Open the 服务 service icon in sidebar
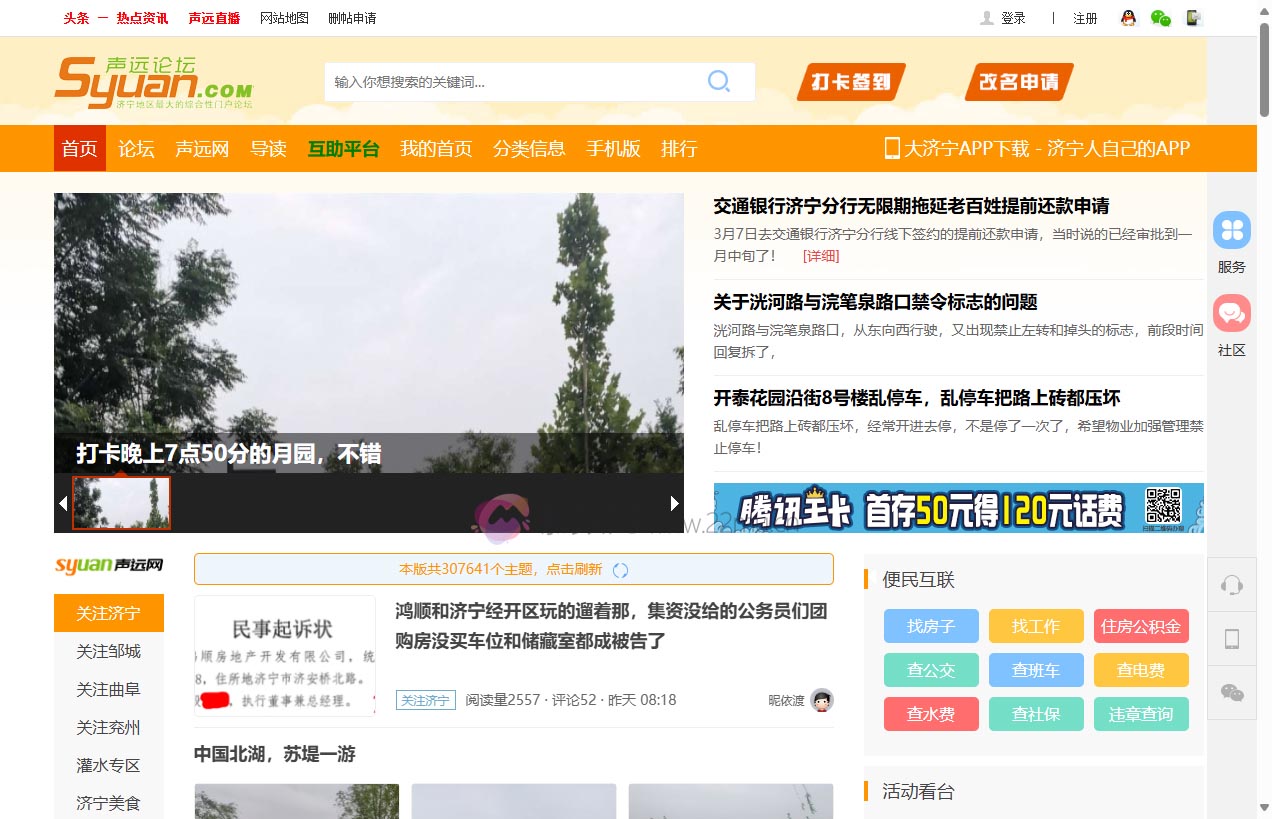1272x819 pixels. 1231,231
